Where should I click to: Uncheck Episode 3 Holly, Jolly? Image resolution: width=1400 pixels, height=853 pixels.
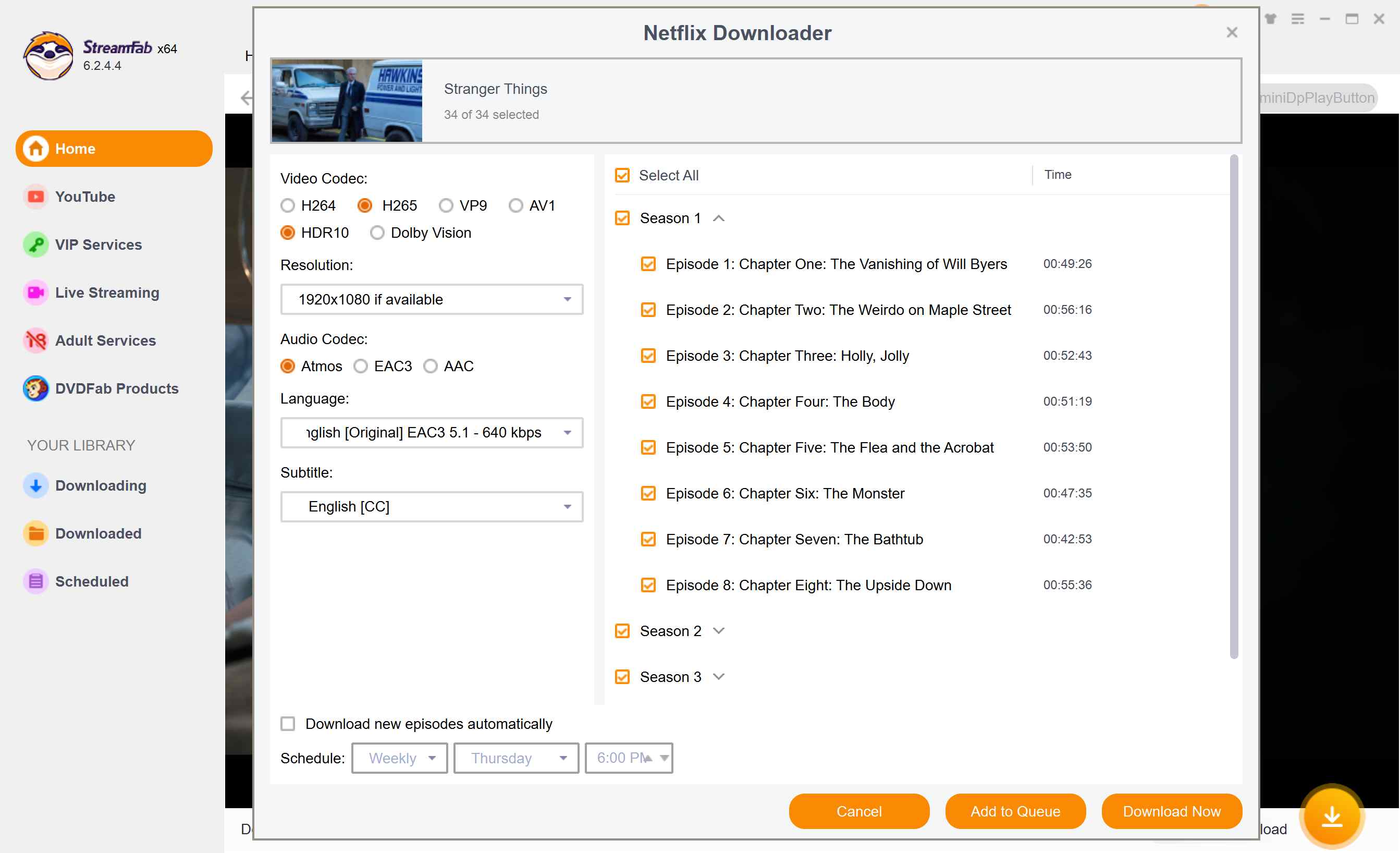coord(648,356)
